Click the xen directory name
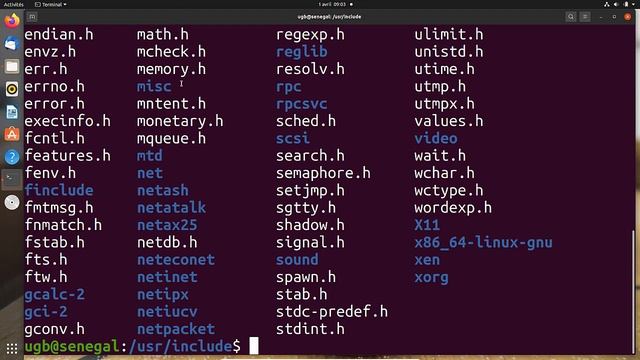 click(427, 260)
